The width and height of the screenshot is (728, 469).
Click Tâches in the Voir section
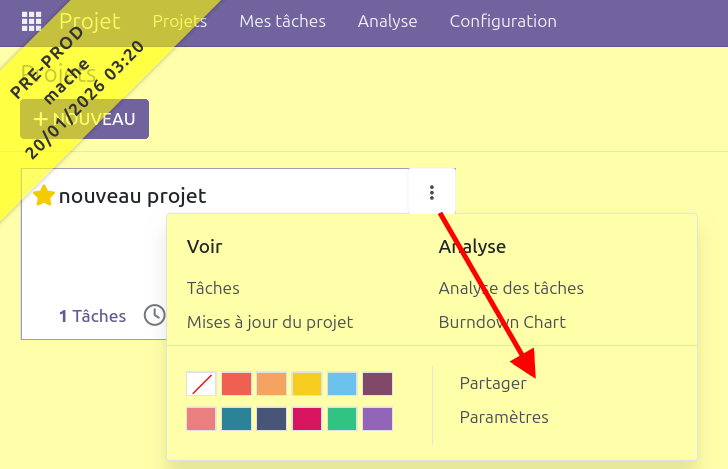pos(213,288)
